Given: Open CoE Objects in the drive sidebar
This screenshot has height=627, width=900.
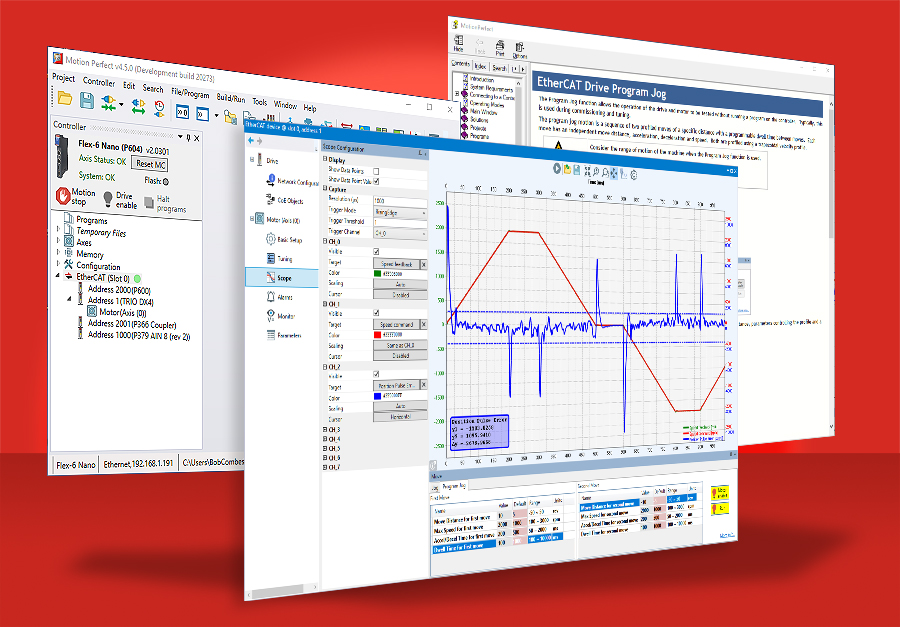Looking at the screenshot, I should pos(285,200).
